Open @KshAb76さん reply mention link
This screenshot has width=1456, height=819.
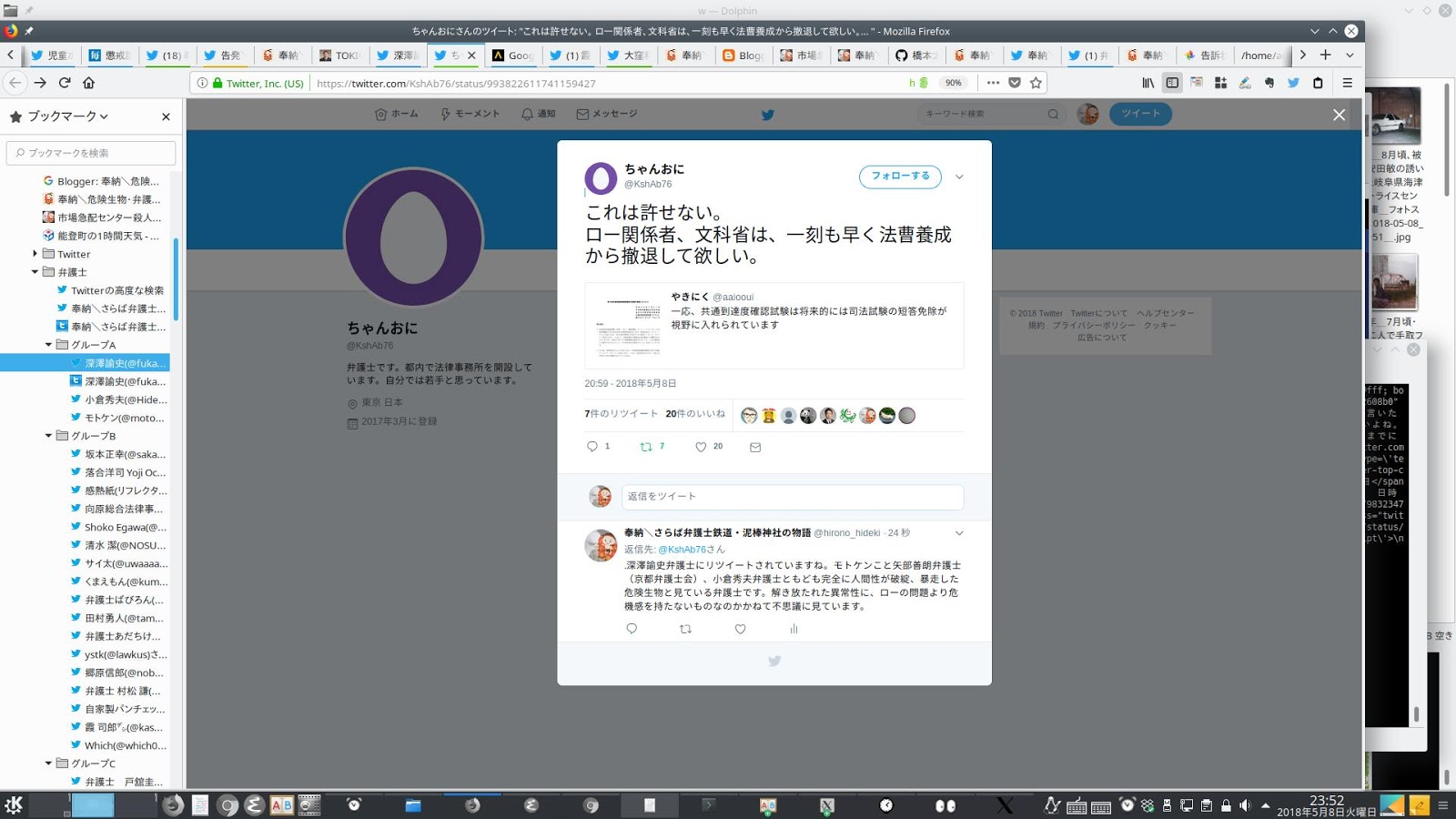click(x=692, y=550)
